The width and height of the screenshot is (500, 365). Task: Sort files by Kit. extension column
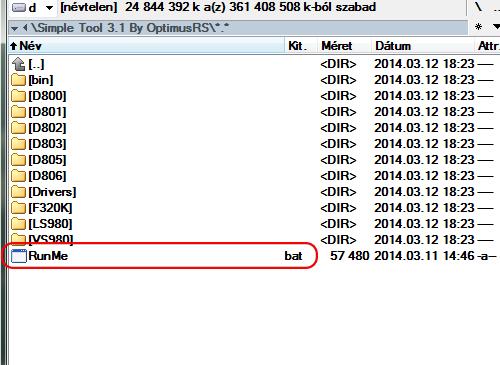(x=301, y=46)
